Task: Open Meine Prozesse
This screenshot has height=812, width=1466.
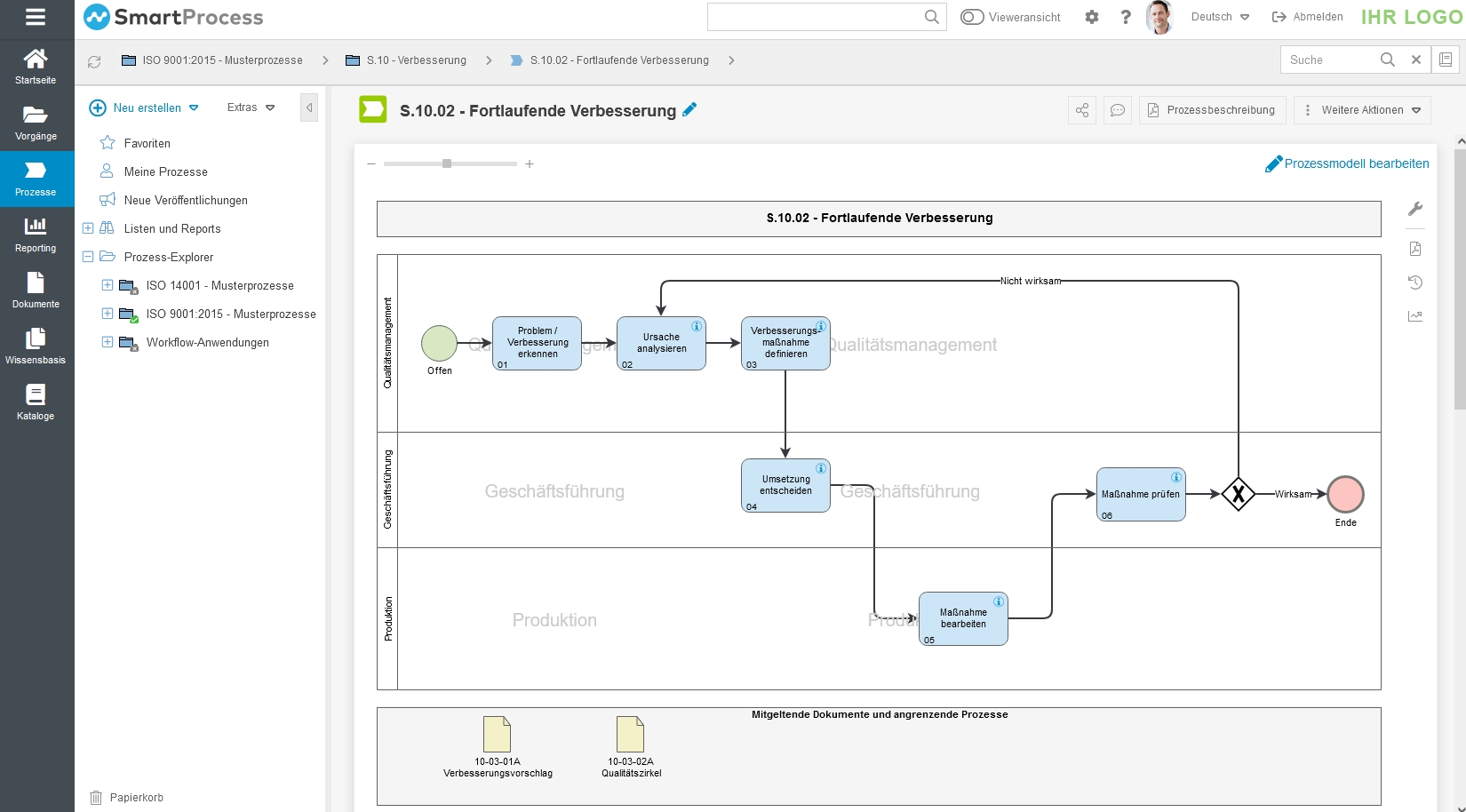Action: (166, 171)
